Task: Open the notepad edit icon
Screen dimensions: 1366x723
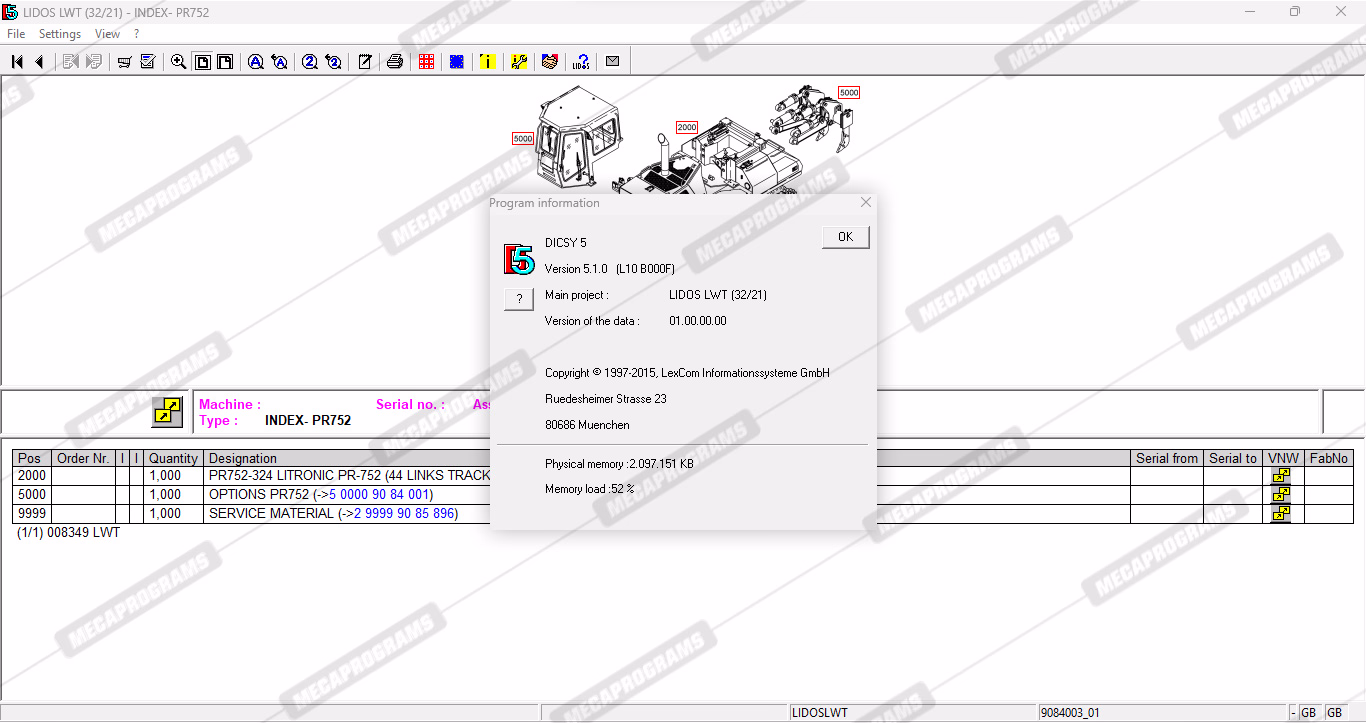Action: (365, 62)
